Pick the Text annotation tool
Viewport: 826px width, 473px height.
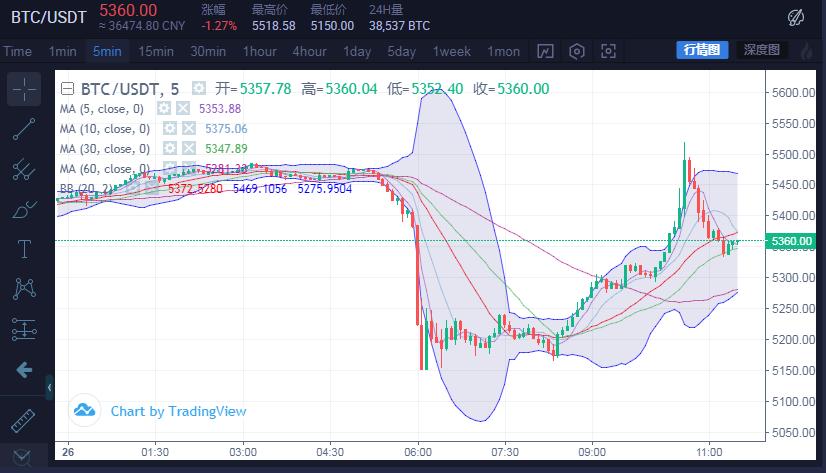[x=25, y=248]
